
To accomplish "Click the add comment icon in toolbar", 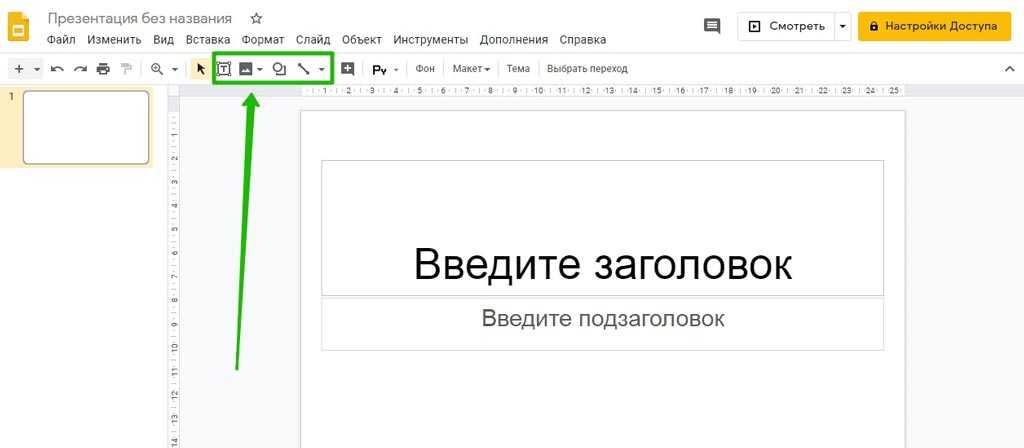I will (x=348, y=69).
